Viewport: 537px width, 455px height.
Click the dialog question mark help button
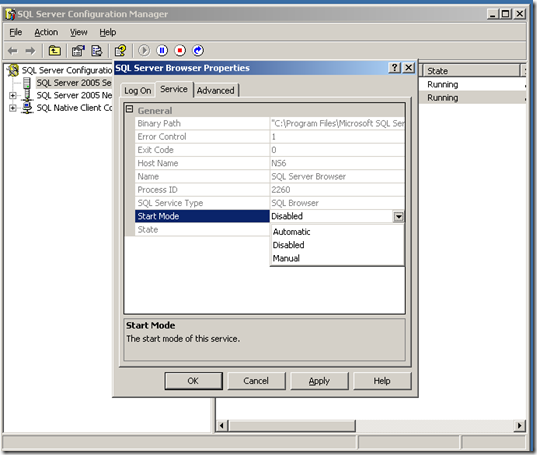[394, 67]
